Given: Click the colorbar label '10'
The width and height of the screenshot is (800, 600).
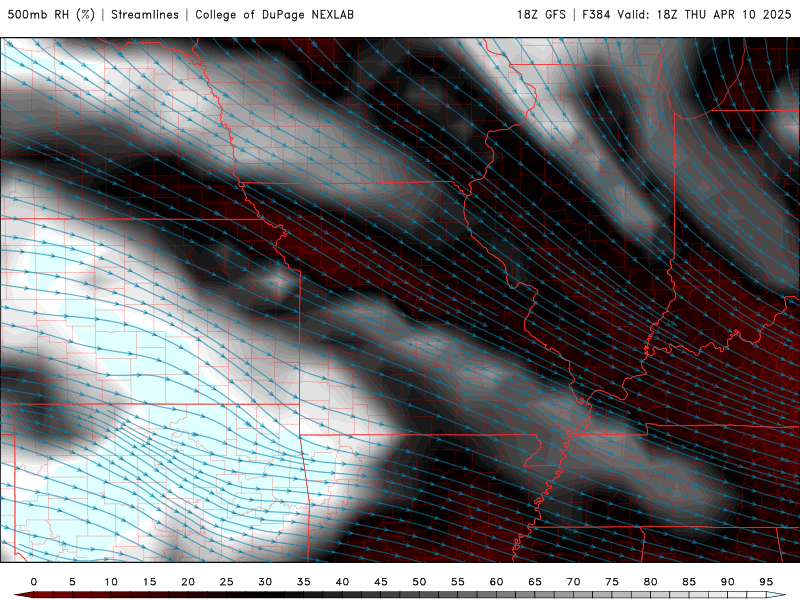Looking at the screenshot, I should 111,582.
